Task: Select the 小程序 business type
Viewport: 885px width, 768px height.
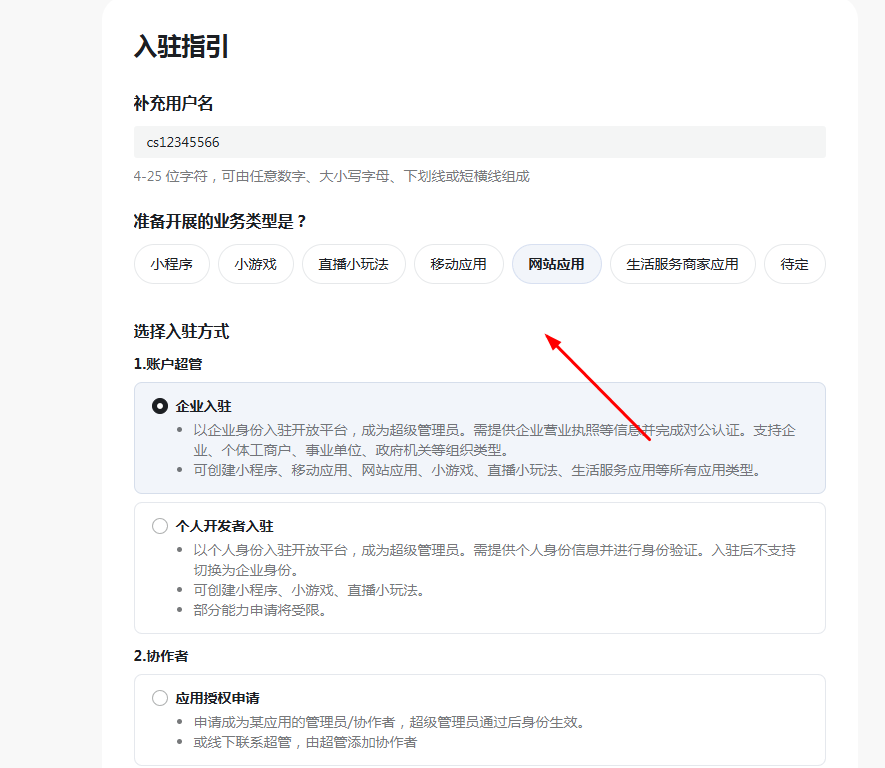Action: 172,264
